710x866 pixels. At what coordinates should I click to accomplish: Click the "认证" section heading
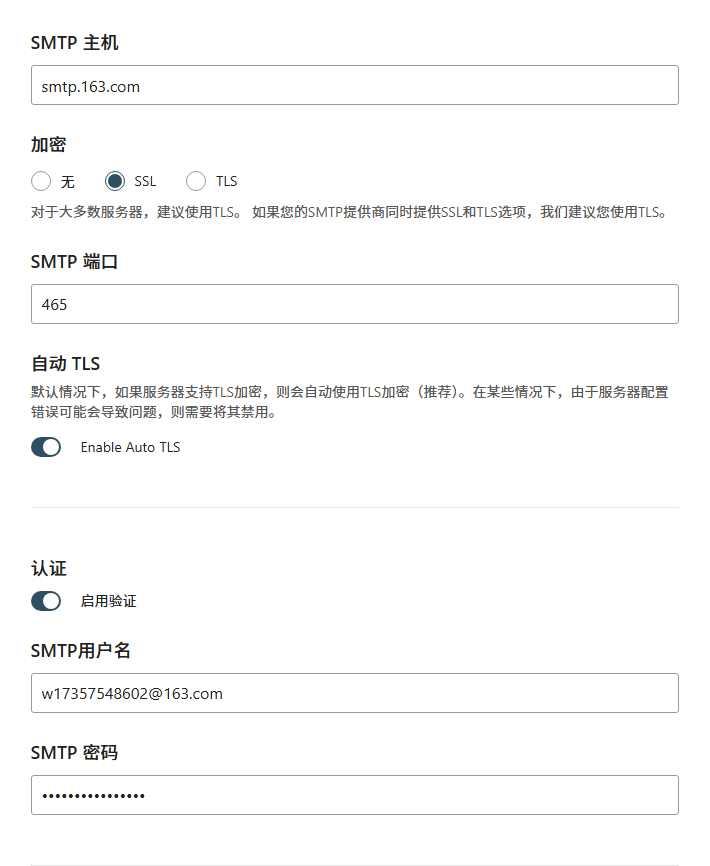(48, 568)
